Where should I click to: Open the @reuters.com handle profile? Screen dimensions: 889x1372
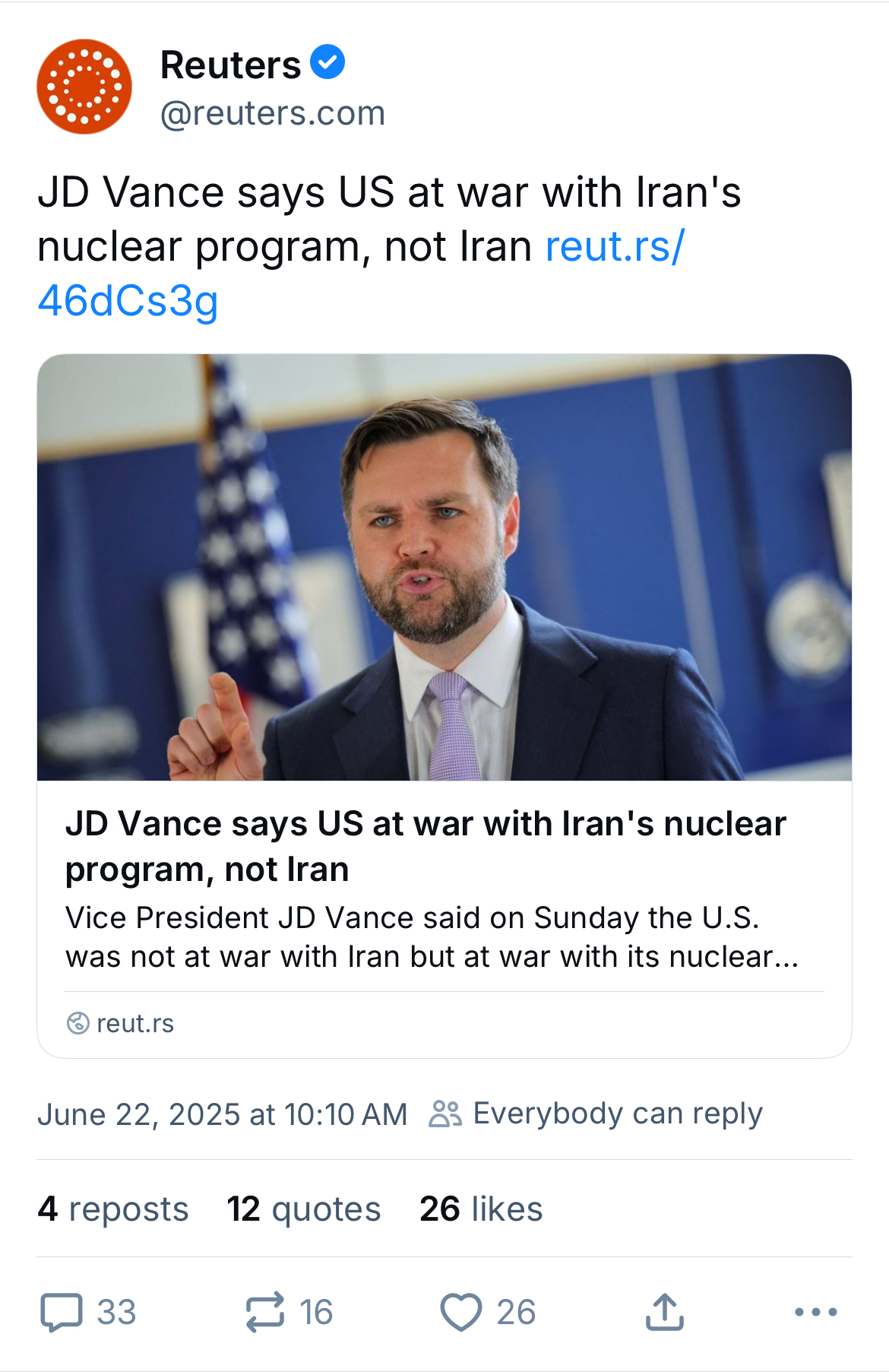272,113
